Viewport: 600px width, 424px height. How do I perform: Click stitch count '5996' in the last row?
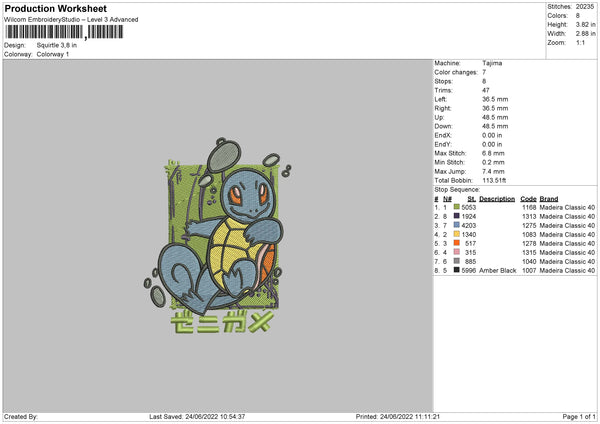[x=469, y=270]
